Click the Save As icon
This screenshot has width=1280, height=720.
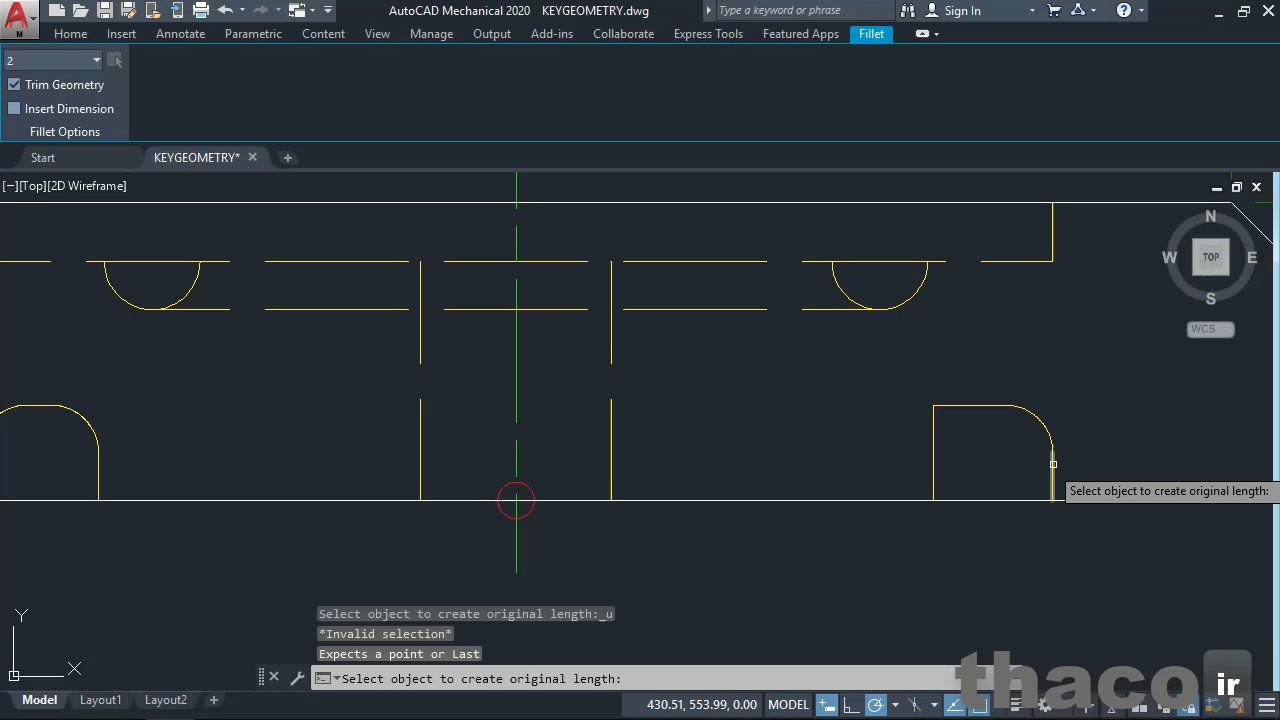129,11
